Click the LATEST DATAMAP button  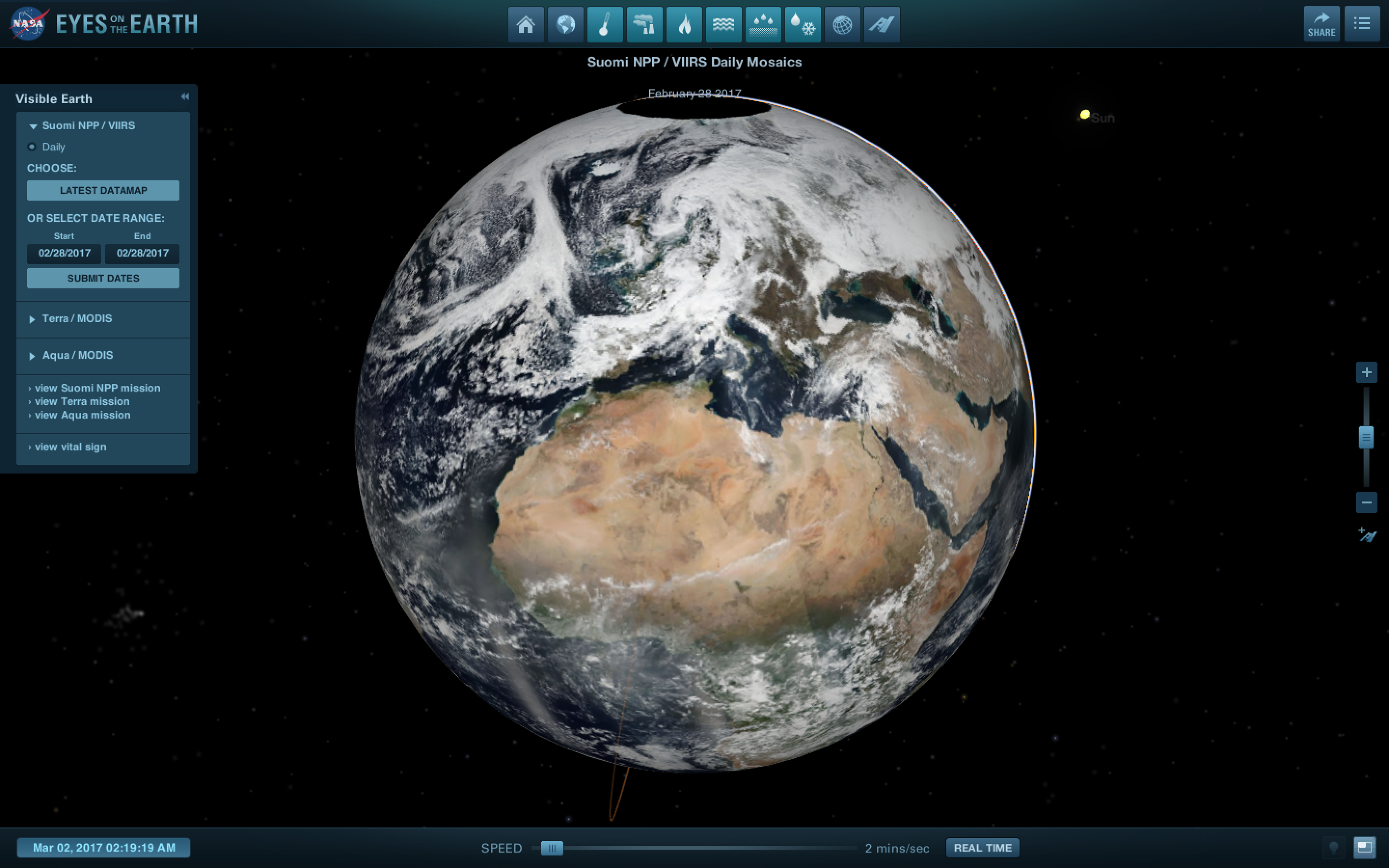click(x=103, y=190)
